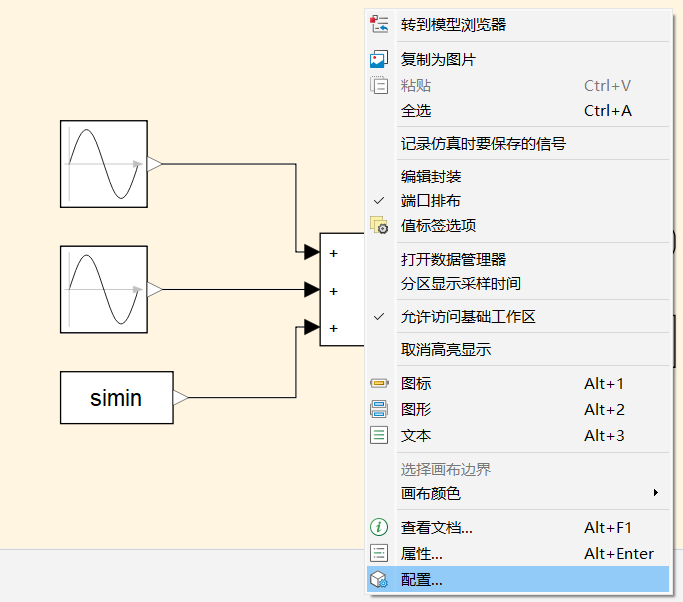
Task: Select the top sine wave block
Action: [x=104, y=164]
